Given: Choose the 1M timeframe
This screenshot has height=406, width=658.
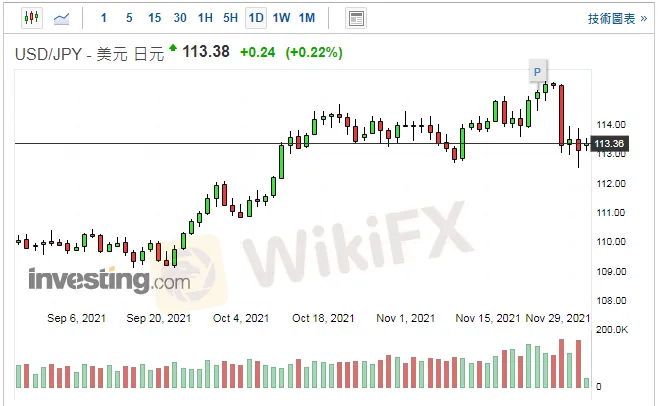Looking at the screenshot, I should pyautogui.click(x=306, y=18).
